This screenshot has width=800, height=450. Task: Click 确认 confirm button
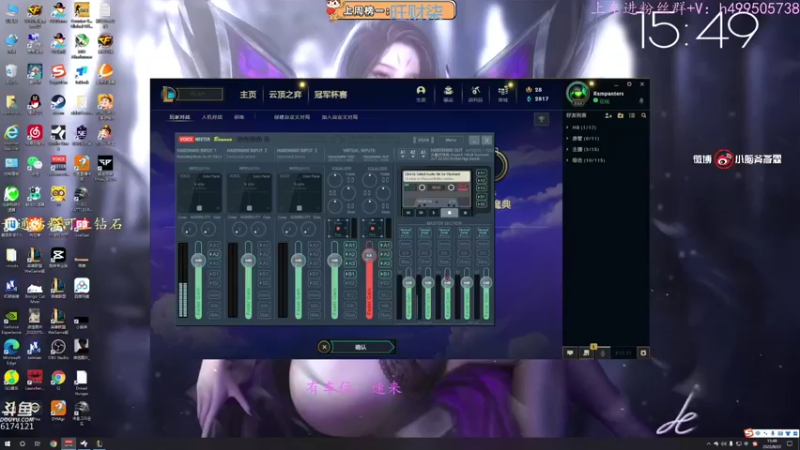point(361,347)
